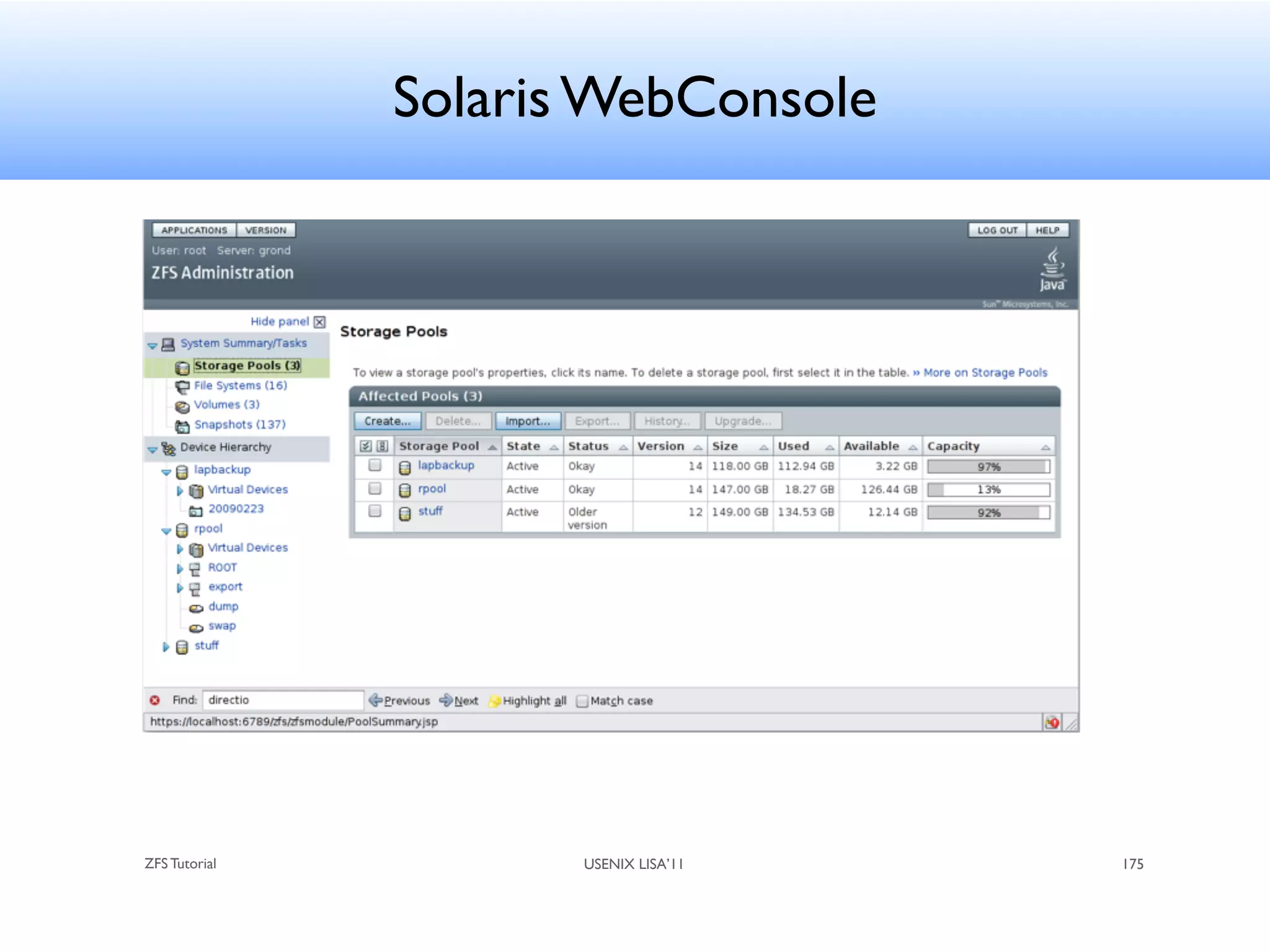Click stuff 92% capacity bar
Image resolution: width=1270 pixels, height=952 pixels.
tap(988, 513)
